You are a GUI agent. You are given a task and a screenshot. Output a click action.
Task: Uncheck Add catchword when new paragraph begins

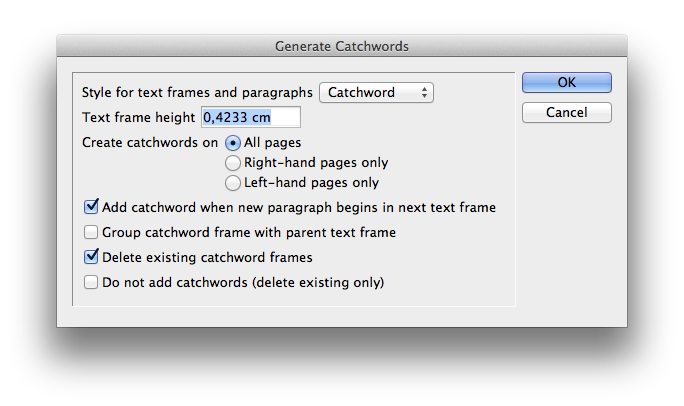91,207
